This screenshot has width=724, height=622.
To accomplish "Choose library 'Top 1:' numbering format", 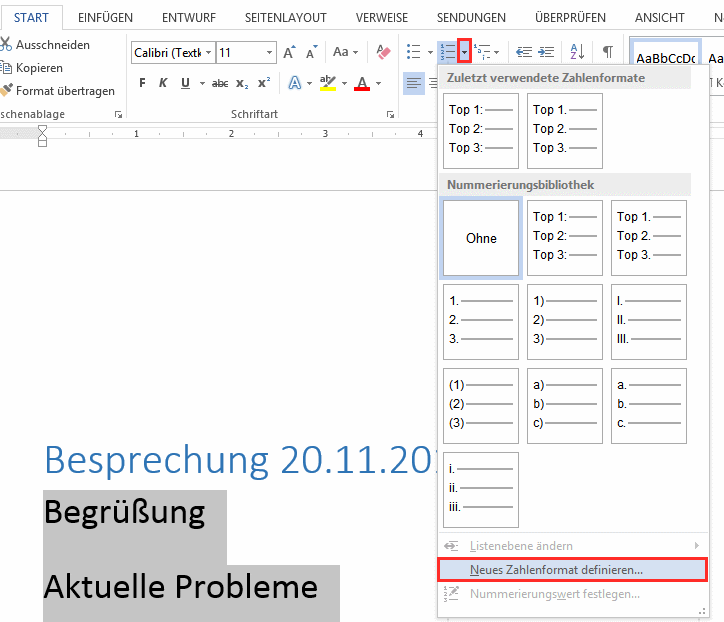I will coord(565,238).
